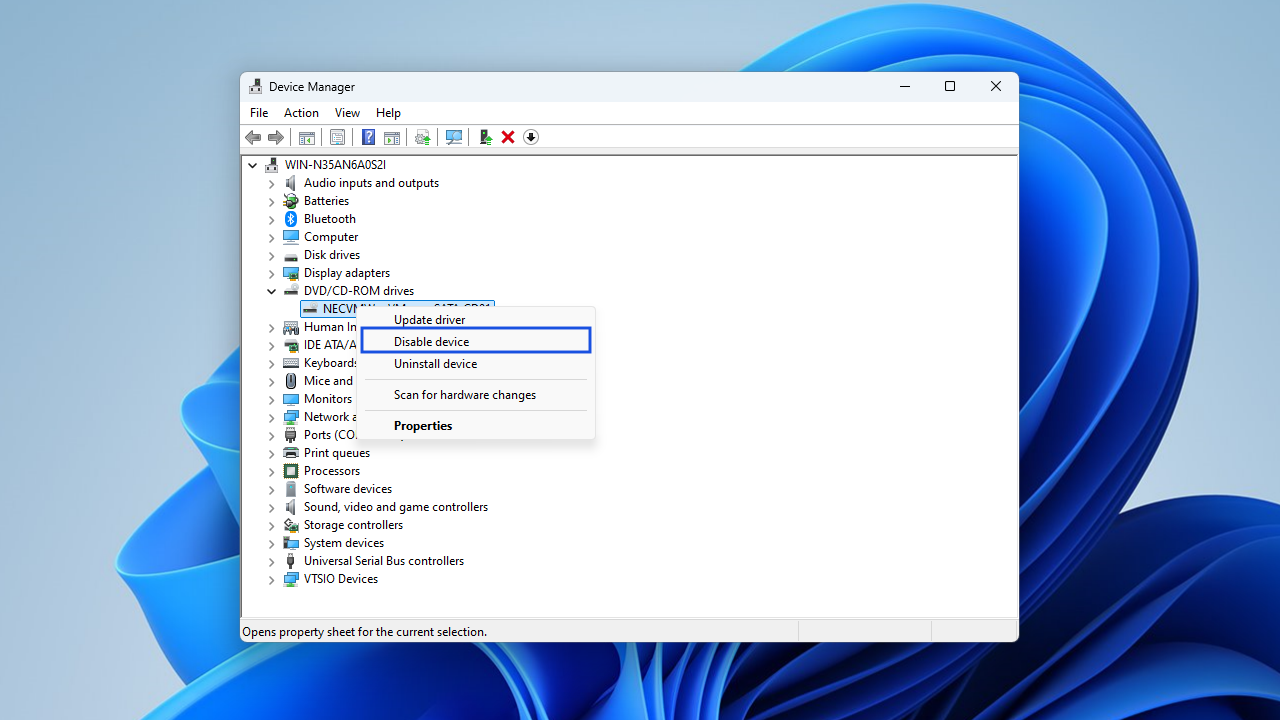Click the blue question-mark Help toolbar icon
The width and height of the screenshot is (1280, 720).
(368, 137)
